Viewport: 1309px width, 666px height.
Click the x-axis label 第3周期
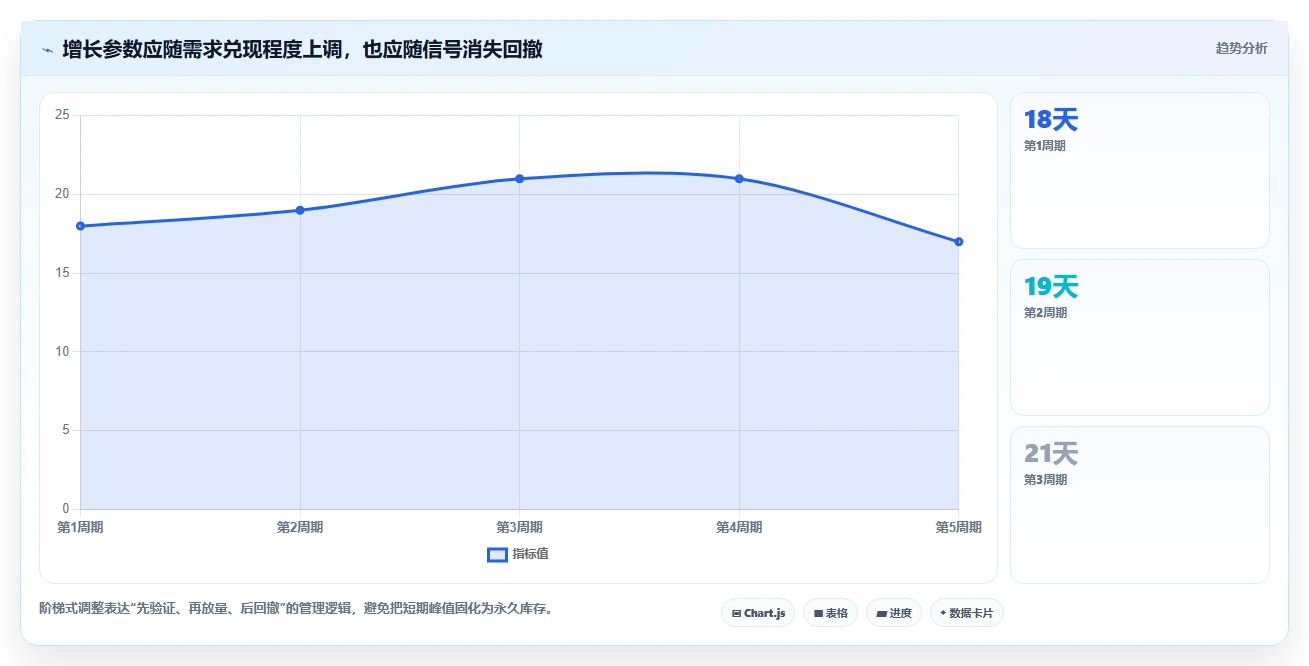point(519,527)
